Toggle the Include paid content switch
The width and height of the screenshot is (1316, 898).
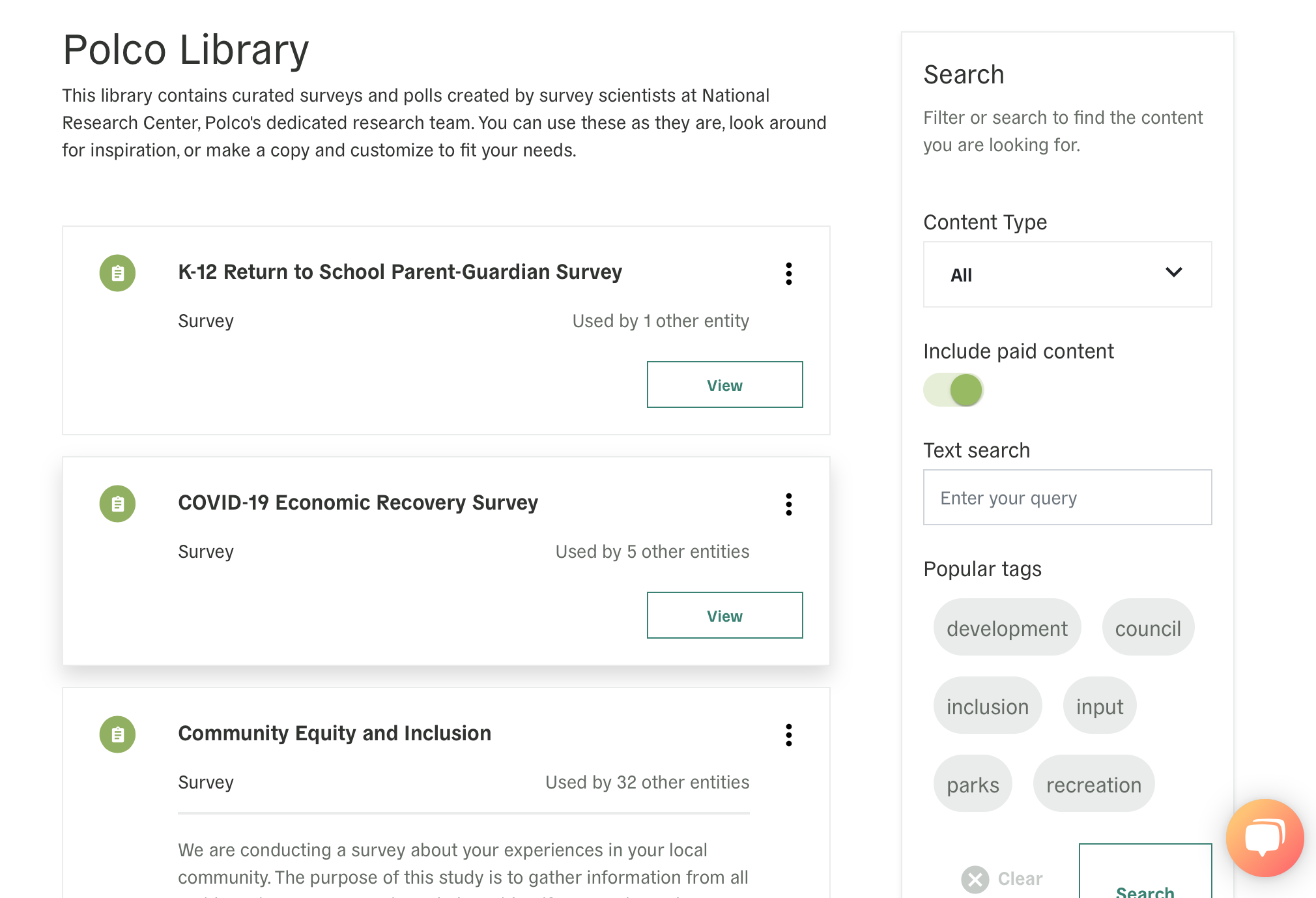(954, 390)
